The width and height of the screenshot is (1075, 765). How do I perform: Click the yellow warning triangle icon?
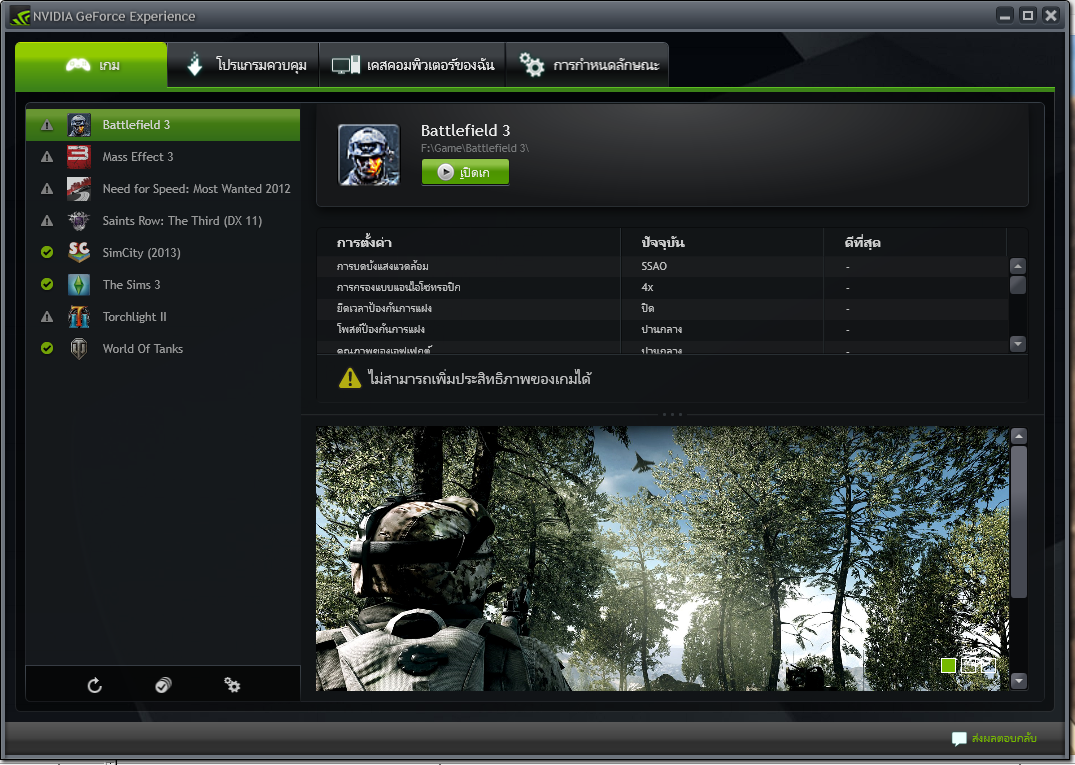[350, 378]
